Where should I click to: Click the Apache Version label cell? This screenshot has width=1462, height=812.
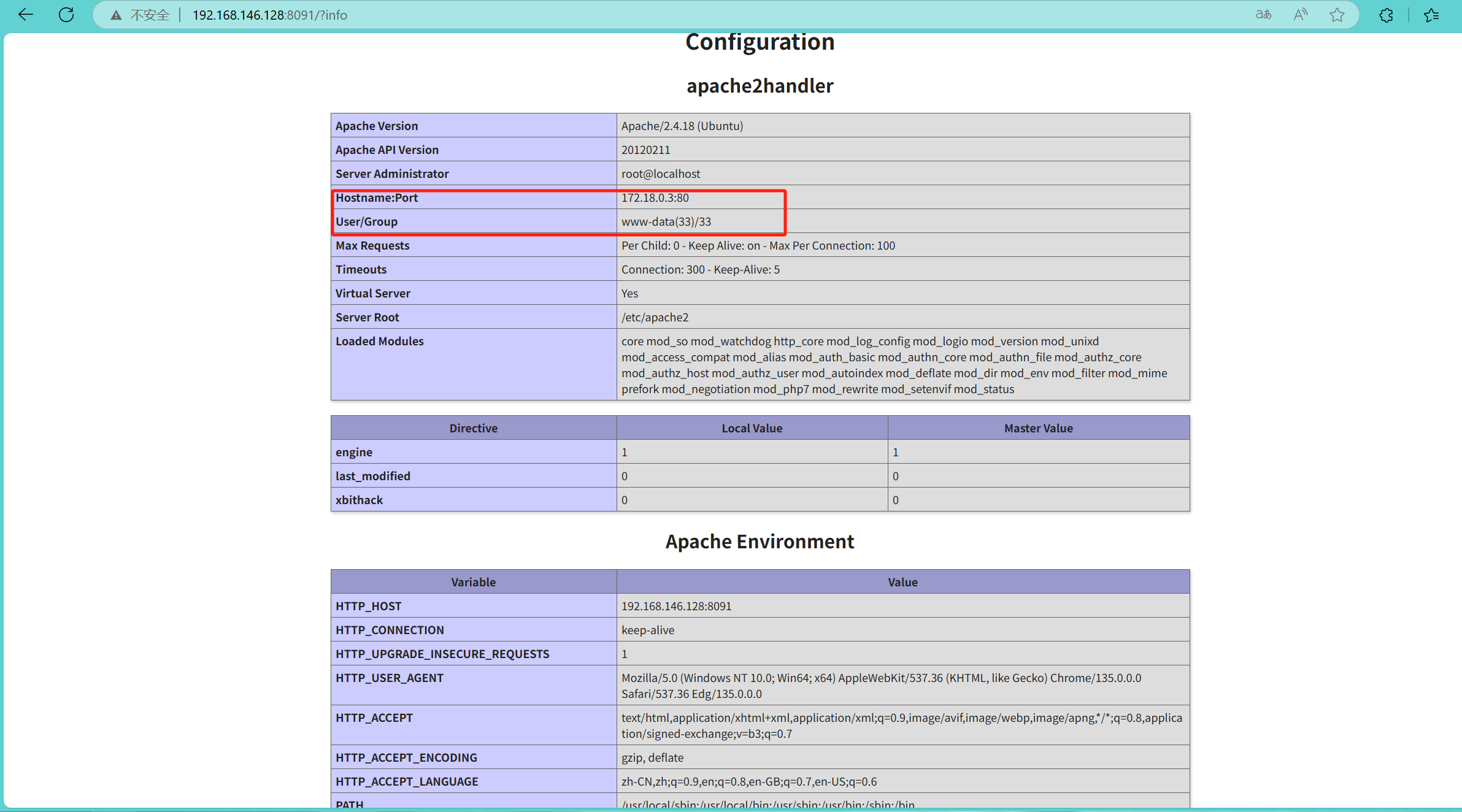tap(377, 126)
